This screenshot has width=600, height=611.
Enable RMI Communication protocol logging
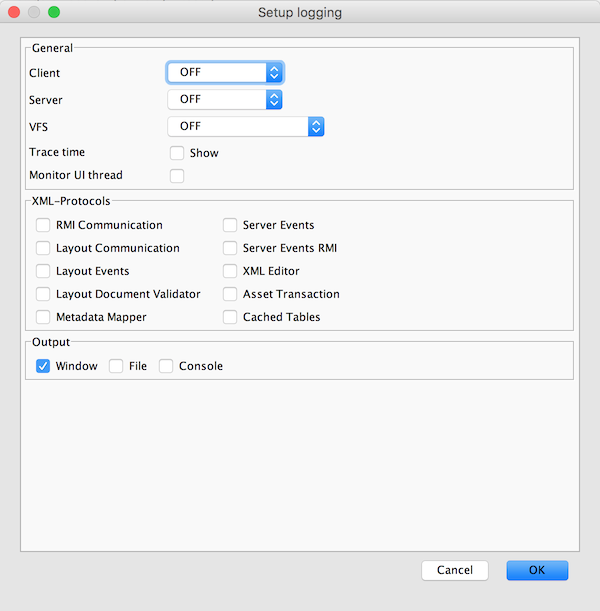pos(43,225)
